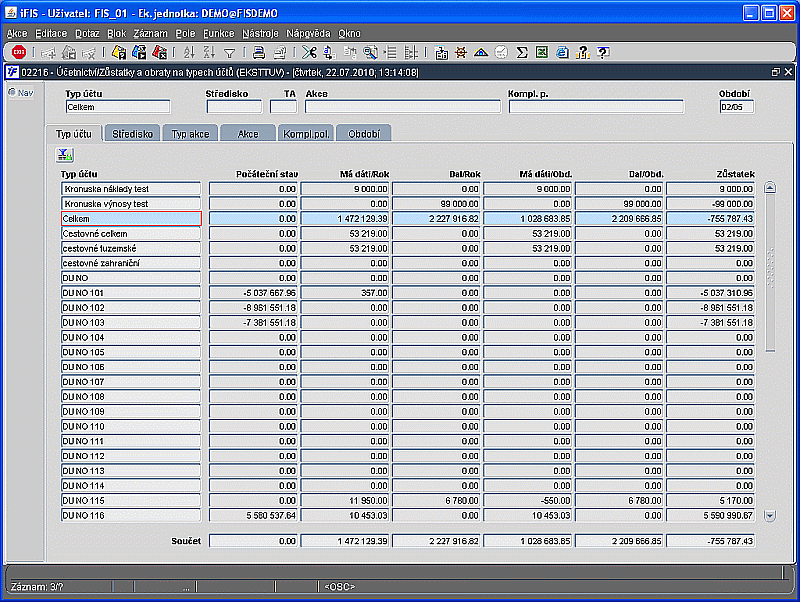Switch to the Období tab
800x602 pixels.
click(x=364, y=134)
